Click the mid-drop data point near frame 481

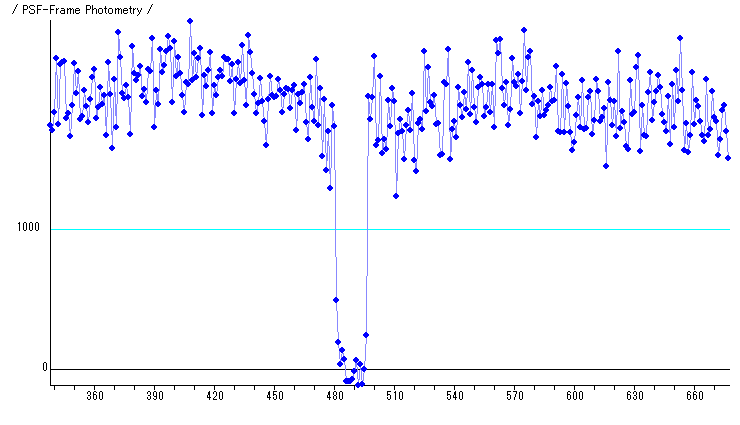[336, 300]
